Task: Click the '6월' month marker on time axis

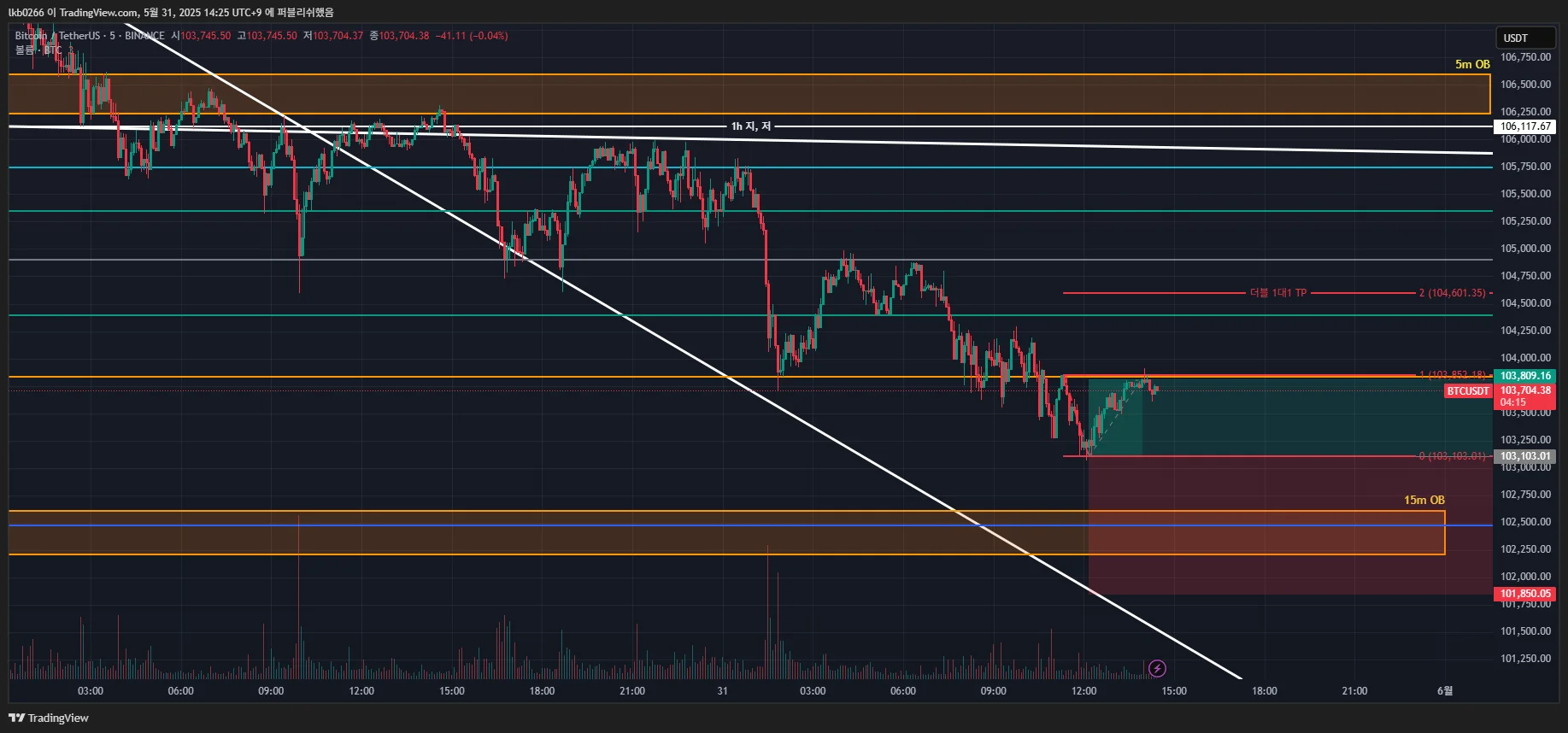Action: [1445, 690]
